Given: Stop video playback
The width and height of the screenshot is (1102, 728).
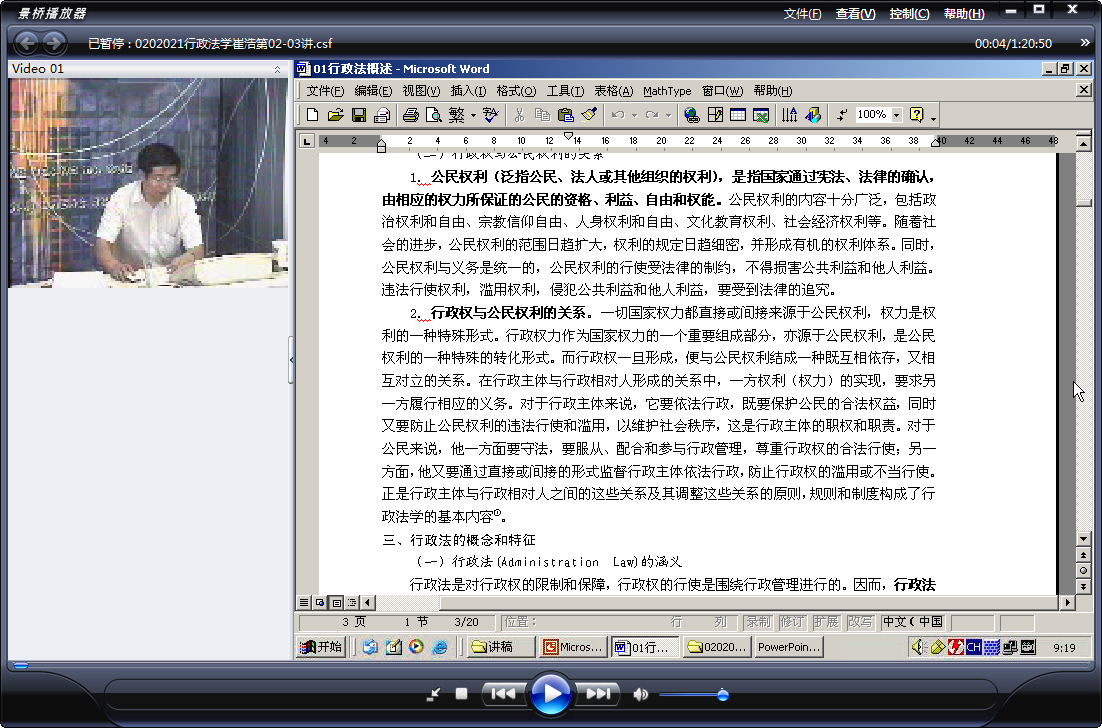Looking at the screenshot, I should (x=461, y=694).
